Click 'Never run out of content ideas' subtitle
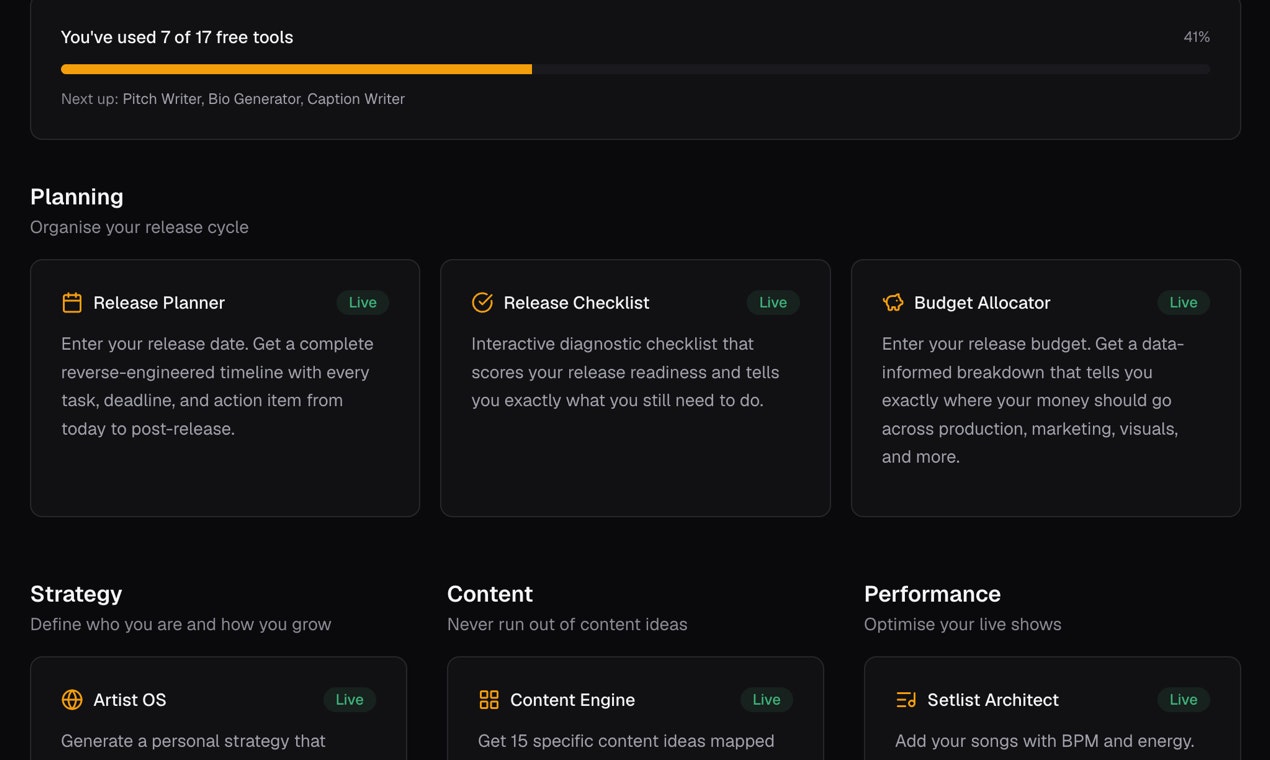 567,624
